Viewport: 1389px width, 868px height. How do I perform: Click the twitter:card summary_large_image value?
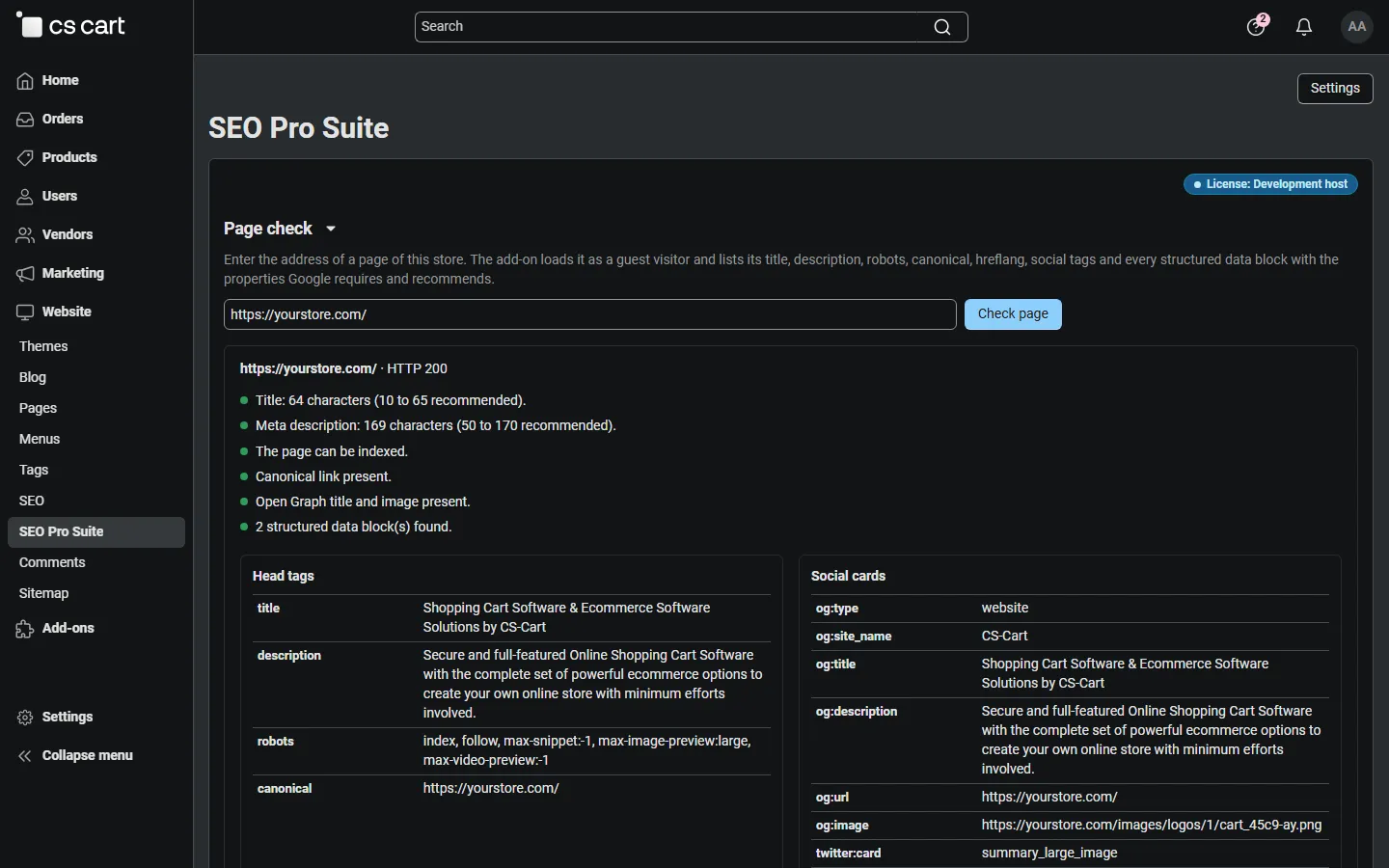tap(1049, 854)
